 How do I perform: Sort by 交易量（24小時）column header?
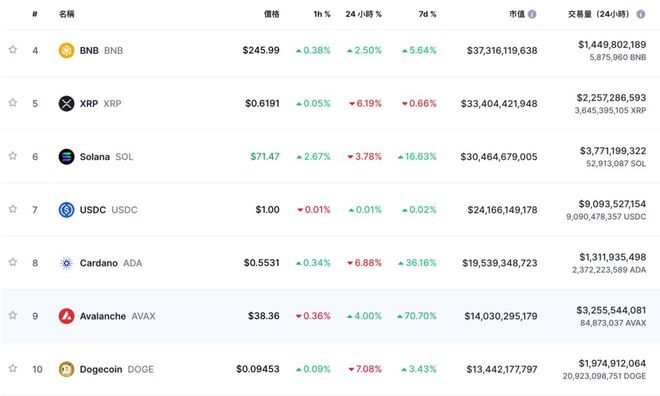(599, 14)
